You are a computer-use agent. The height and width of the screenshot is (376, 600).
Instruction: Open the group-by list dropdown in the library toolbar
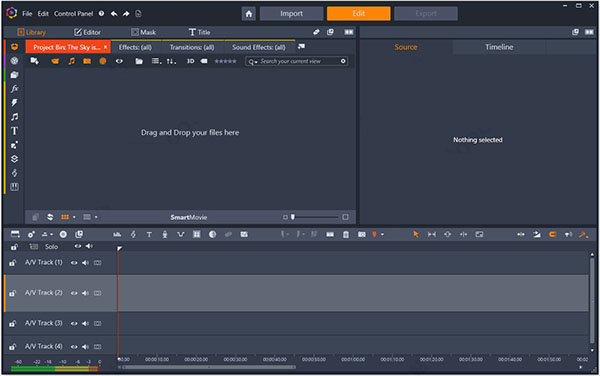pos(156,61)
